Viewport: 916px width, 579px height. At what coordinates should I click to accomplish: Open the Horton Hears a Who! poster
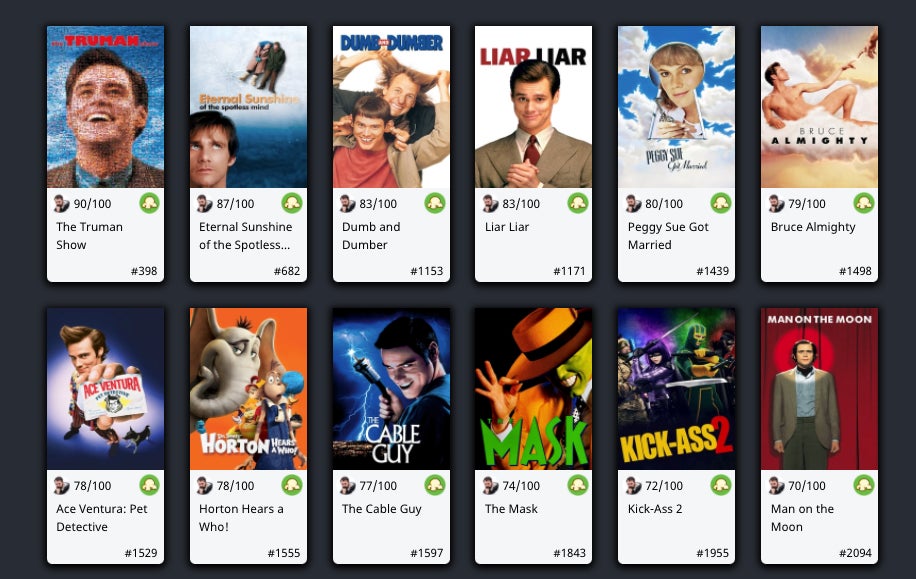point(248,389)
